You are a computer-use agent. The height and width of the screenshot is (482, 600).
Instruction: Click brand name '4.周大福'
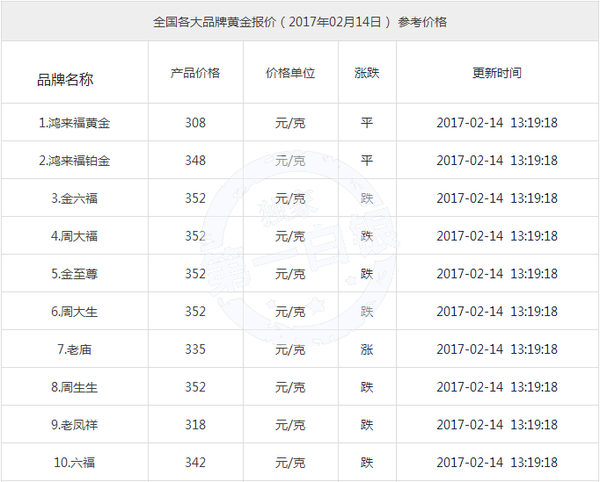pos(74,236)
